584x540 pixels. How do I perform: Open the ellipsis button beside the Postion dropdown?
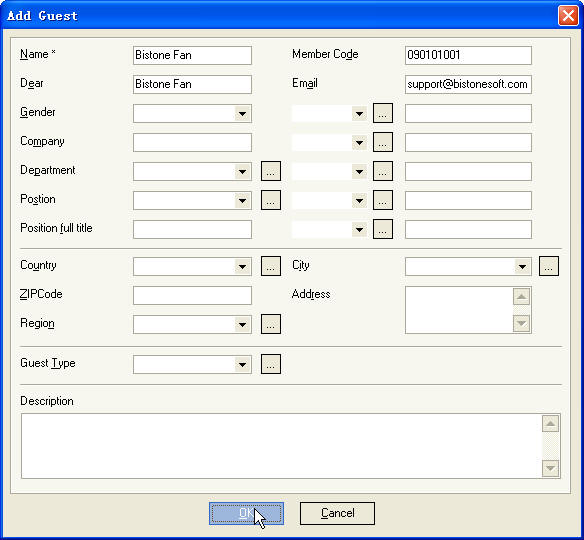click(271, 200)
